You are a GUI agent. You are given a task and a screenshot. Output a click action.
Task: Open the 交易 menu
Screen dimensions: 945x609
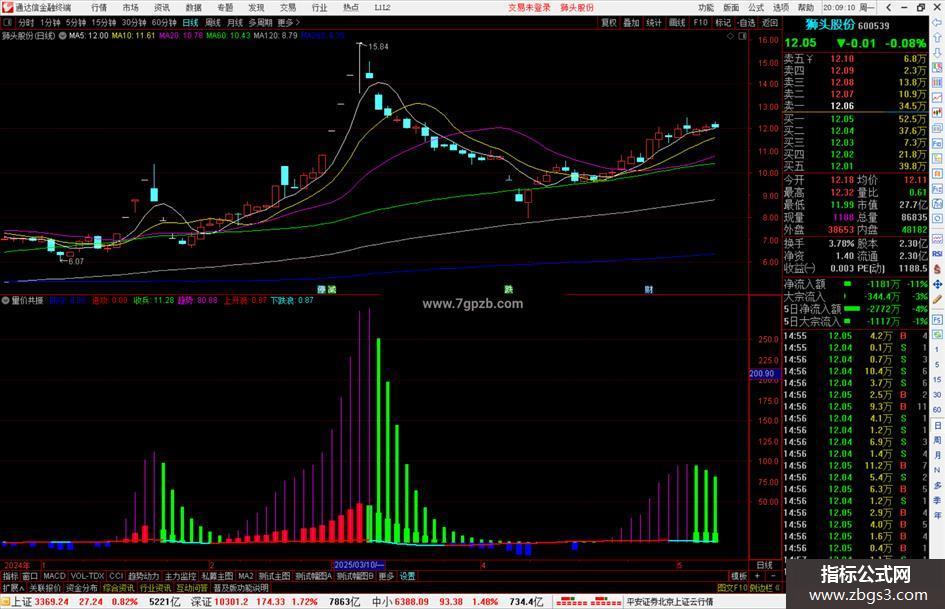point(288,7)
